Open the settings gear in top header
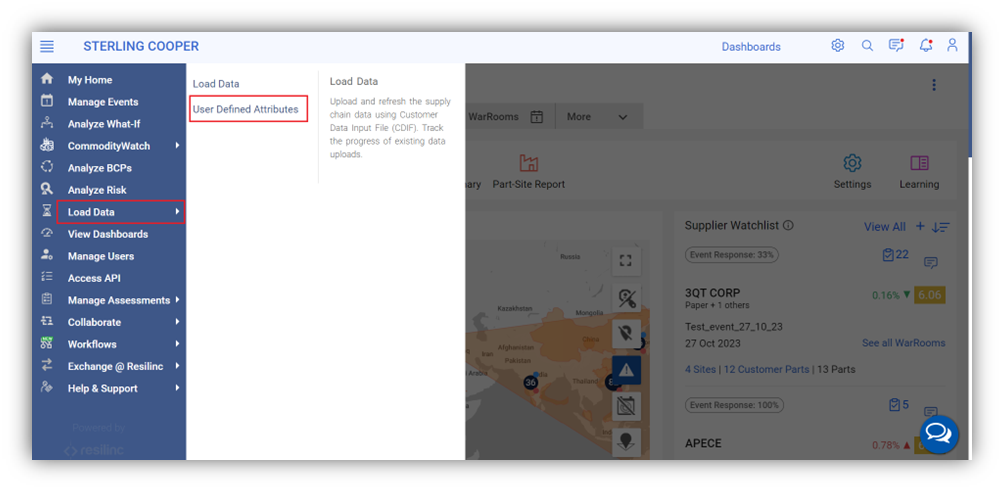1004x492 pixels. click(x=838, y=45)
